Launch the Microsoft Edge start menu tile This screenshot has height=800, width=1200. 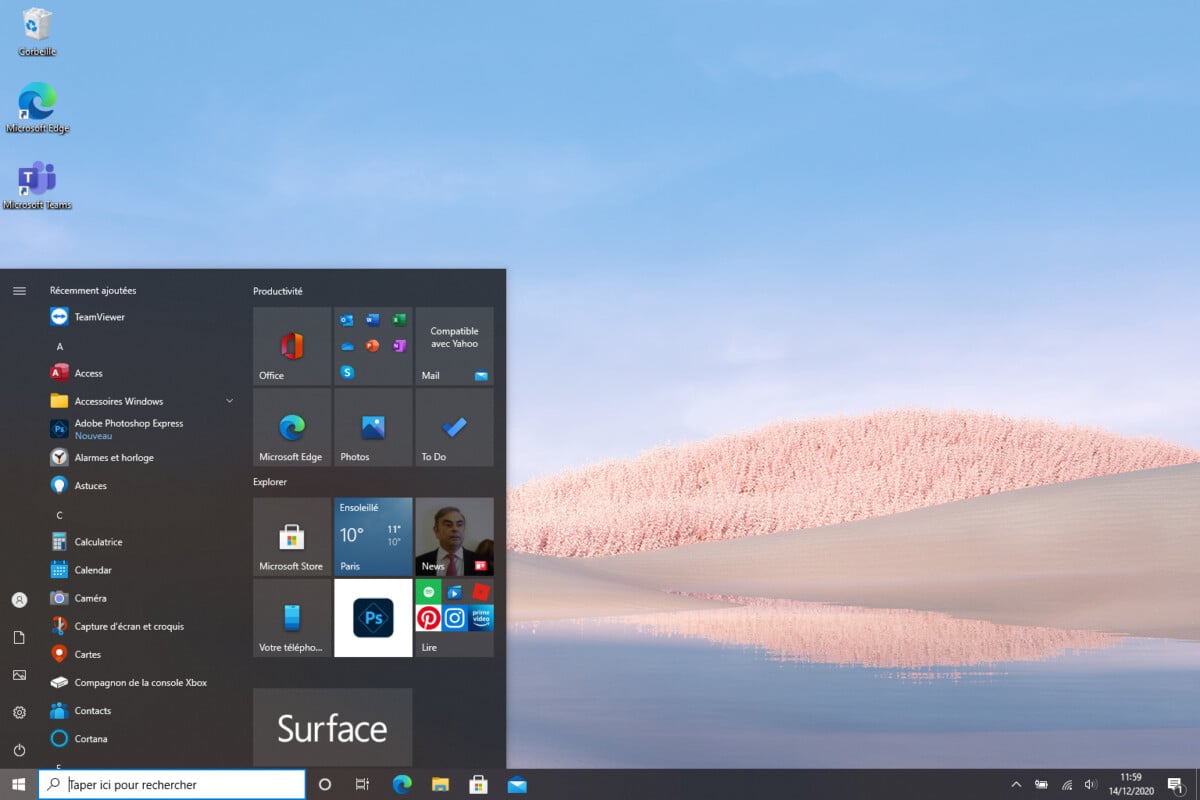tap(291, 427)
